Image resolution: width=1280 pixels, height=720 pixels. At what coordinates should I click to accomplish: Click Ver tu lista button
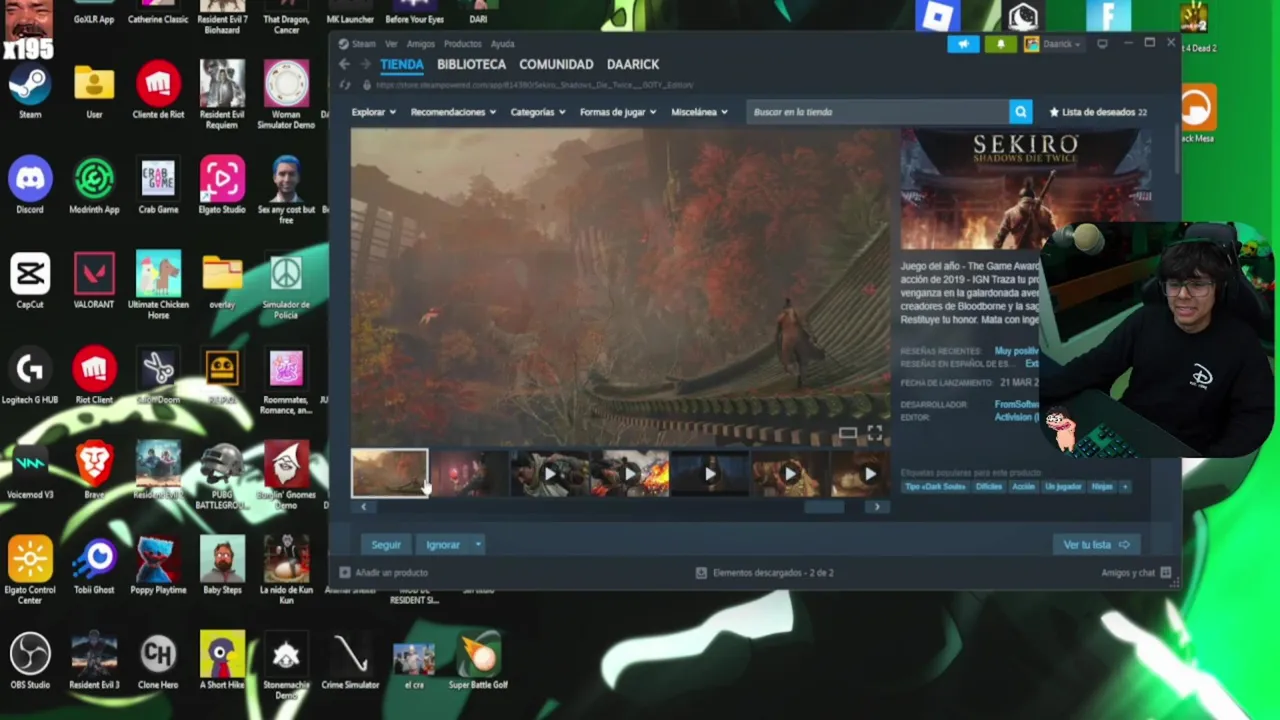tap(1096, 545)
